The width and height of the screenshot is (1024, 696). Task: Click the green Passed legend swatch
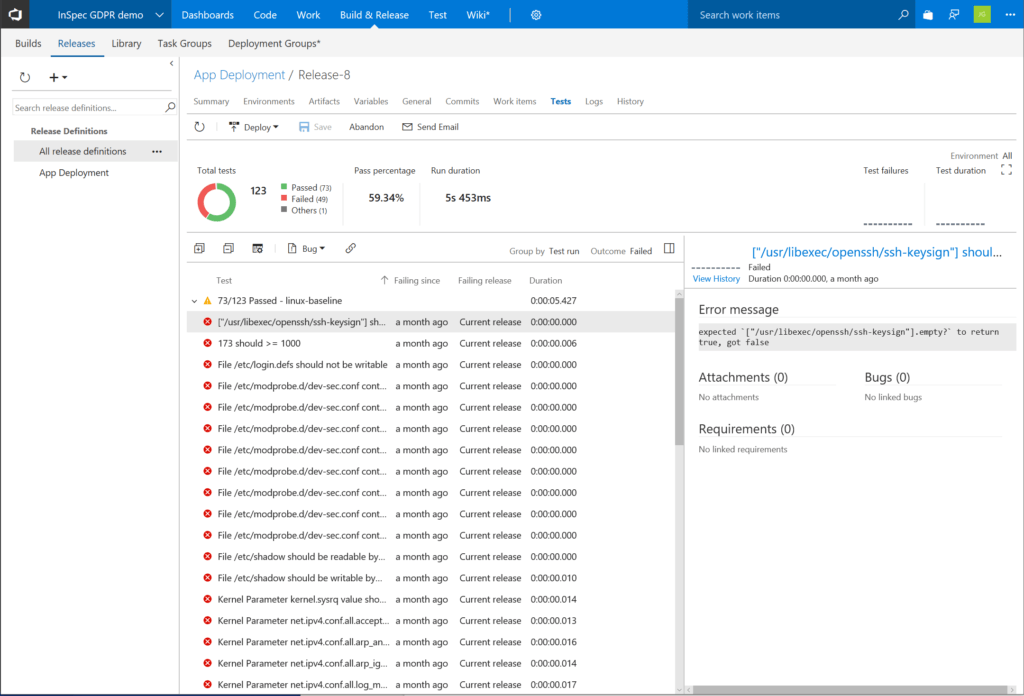(x=284, y=187)
